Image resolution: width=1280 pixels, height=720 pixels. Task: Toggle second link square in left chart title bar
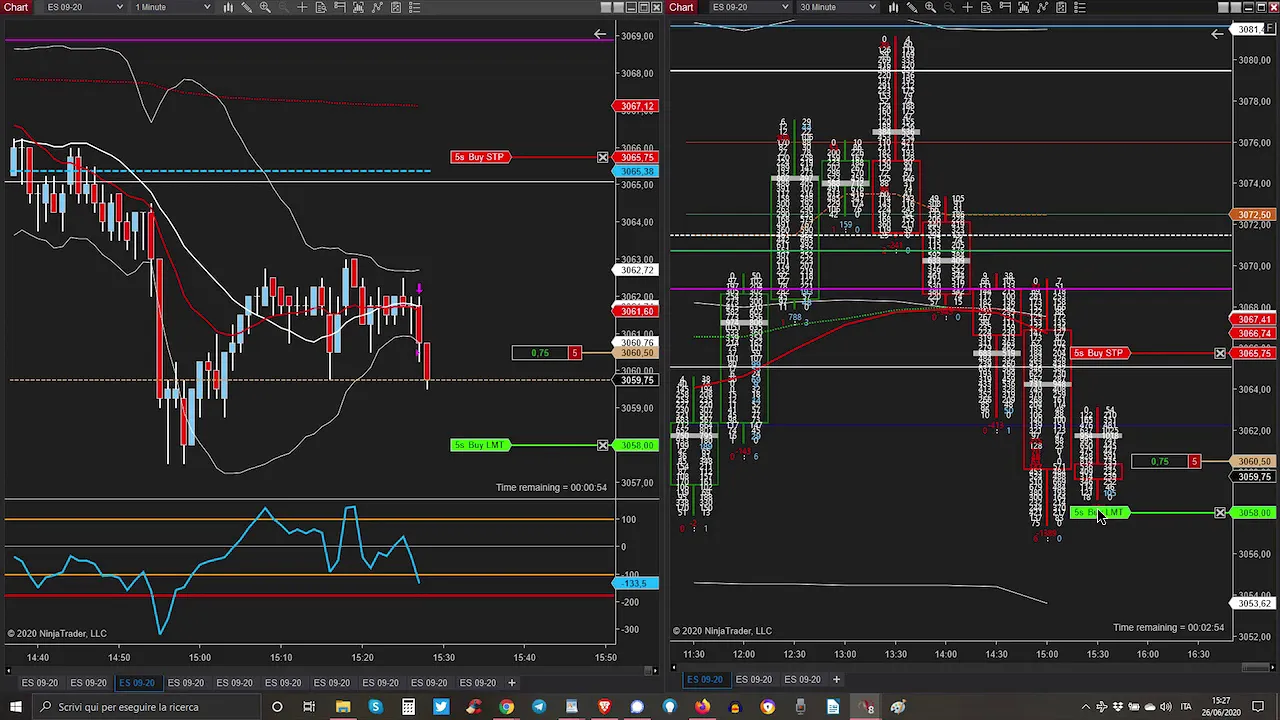pyautogui.click(x=617, y=7)
